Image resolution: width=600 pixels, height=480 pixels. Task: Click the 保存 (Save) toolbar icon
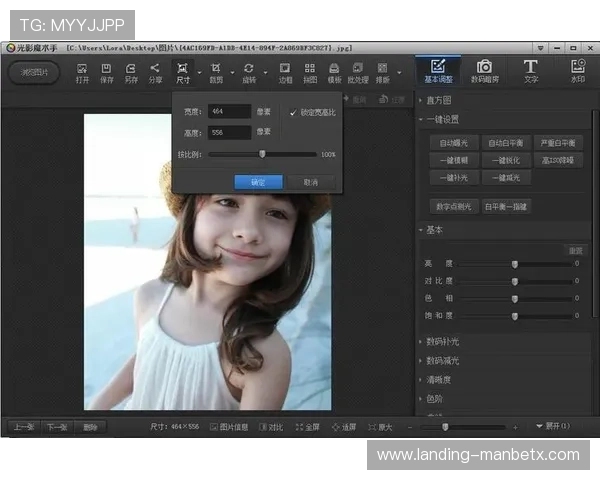[x=106, y=70]
